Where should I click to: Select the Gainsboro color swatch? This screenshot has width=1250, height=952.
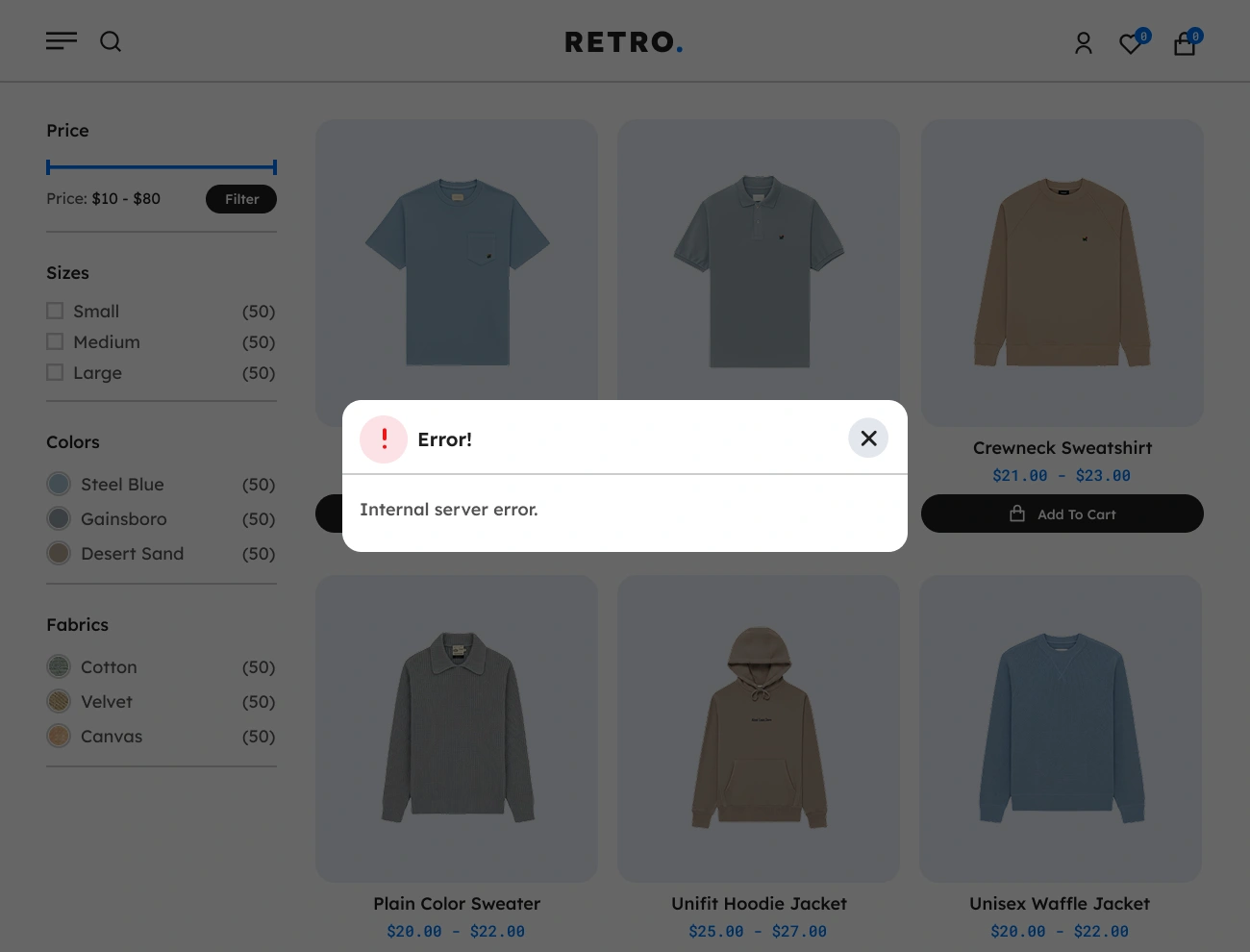[59, 518]
